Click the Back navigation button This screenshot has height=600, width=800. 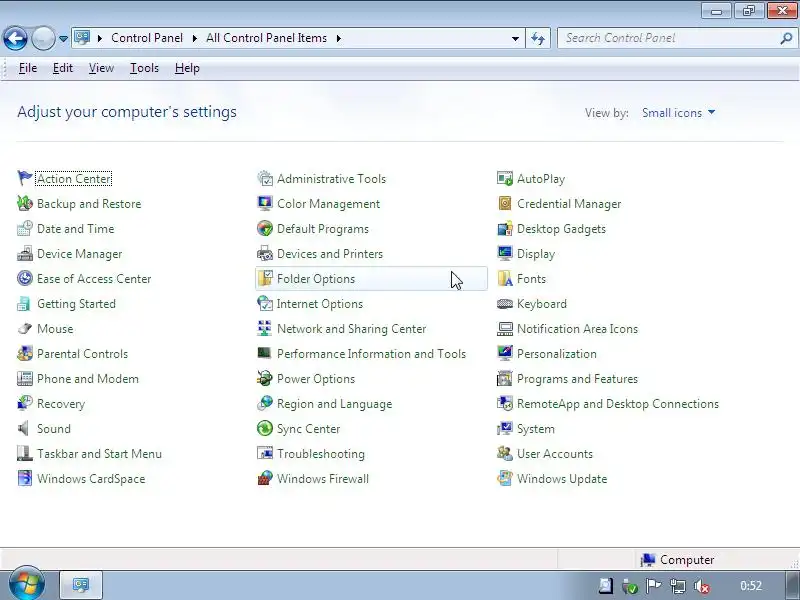tap(15, 38)
